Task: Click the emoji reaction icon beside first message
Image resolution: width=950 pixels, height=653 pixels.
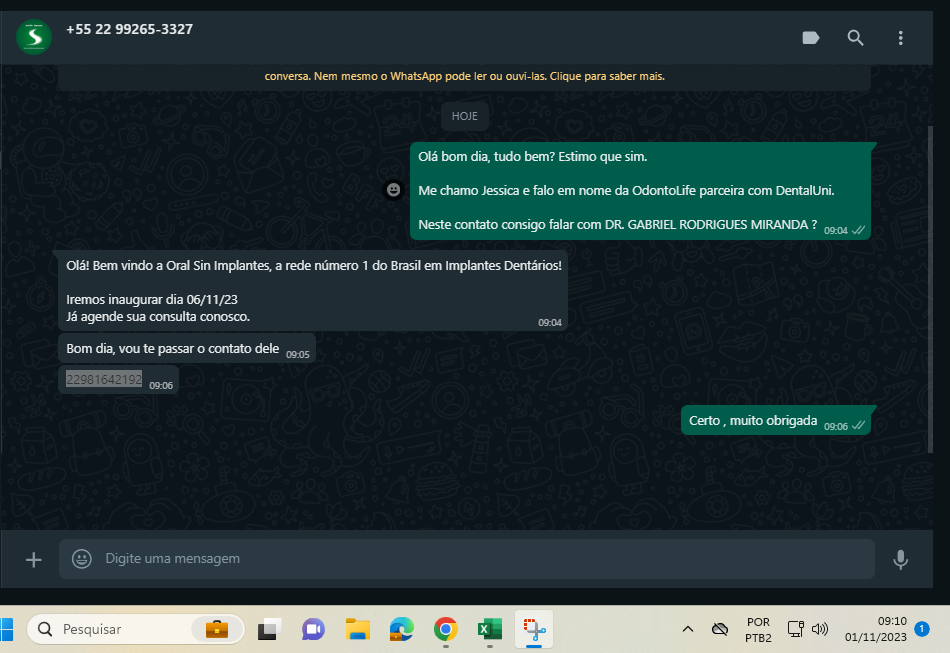Action: click(x=394, y=190)
